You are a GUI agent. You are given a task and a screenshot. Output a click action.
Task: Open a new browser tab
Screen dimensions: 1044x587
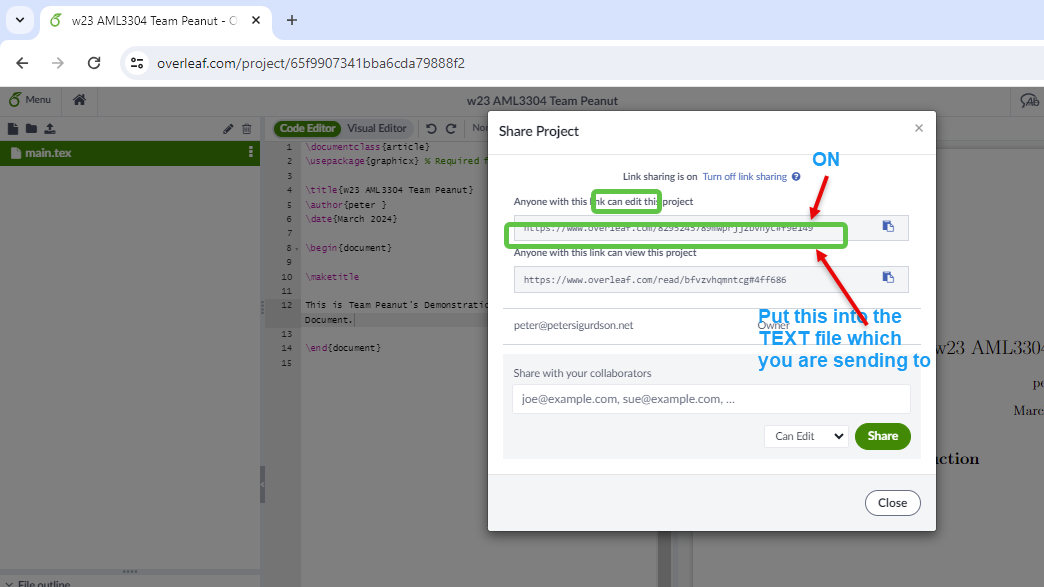(292, 20)
